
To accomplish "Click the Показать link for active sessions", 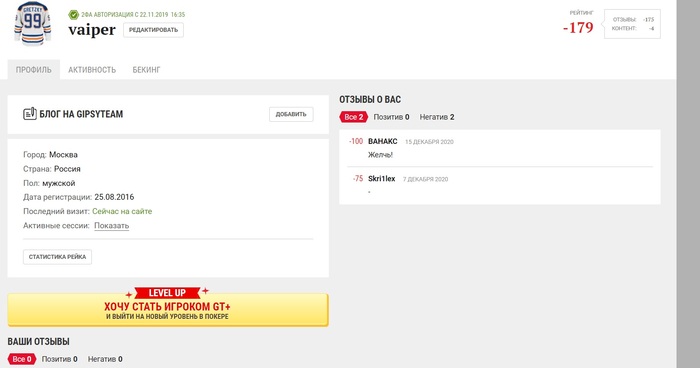I will tap(112, 226).
